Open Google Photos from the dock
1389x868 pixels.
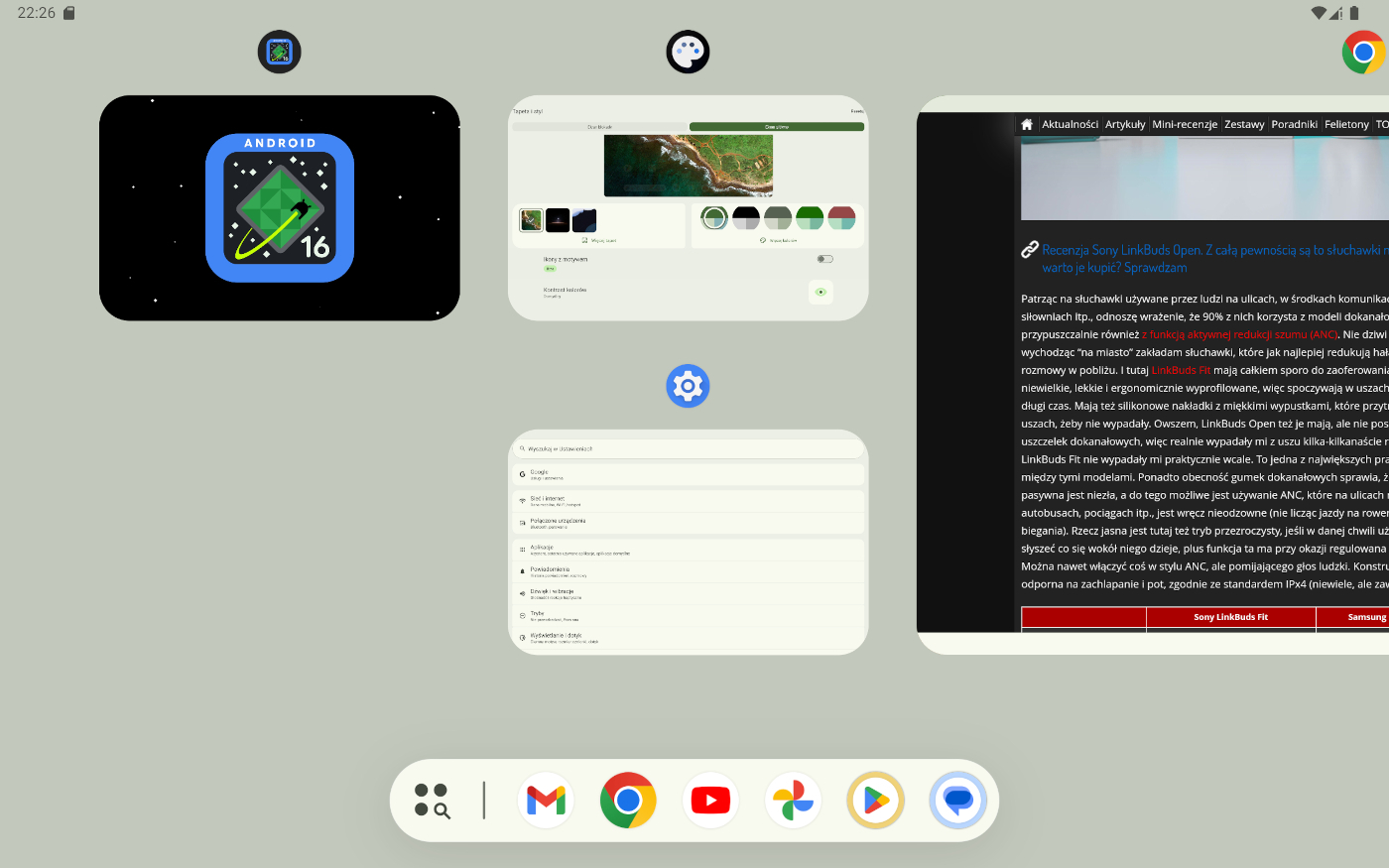click(793, 801)
